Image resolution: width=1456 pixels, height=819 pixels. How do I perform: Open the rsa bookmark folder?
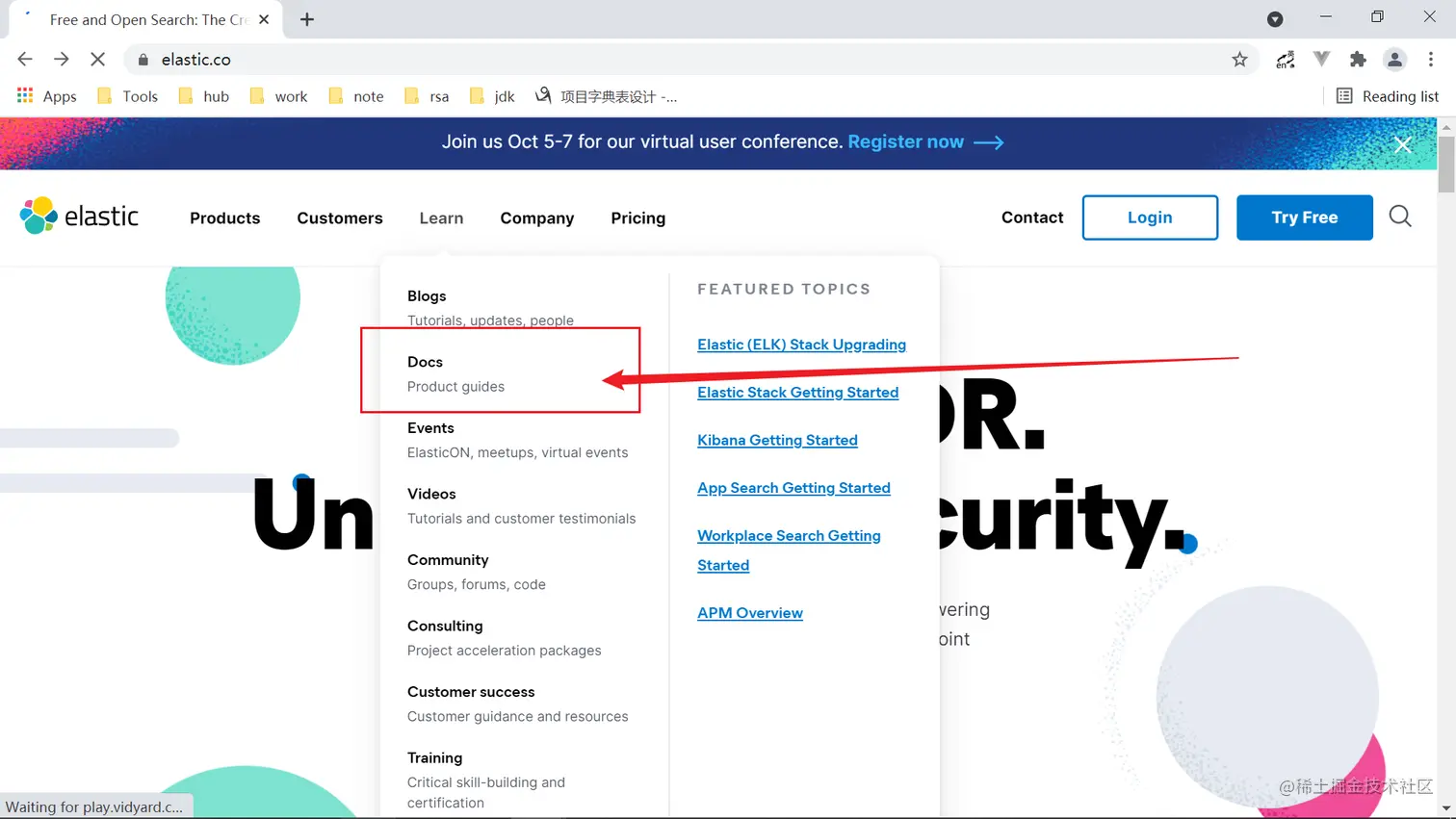coord(427,96)
